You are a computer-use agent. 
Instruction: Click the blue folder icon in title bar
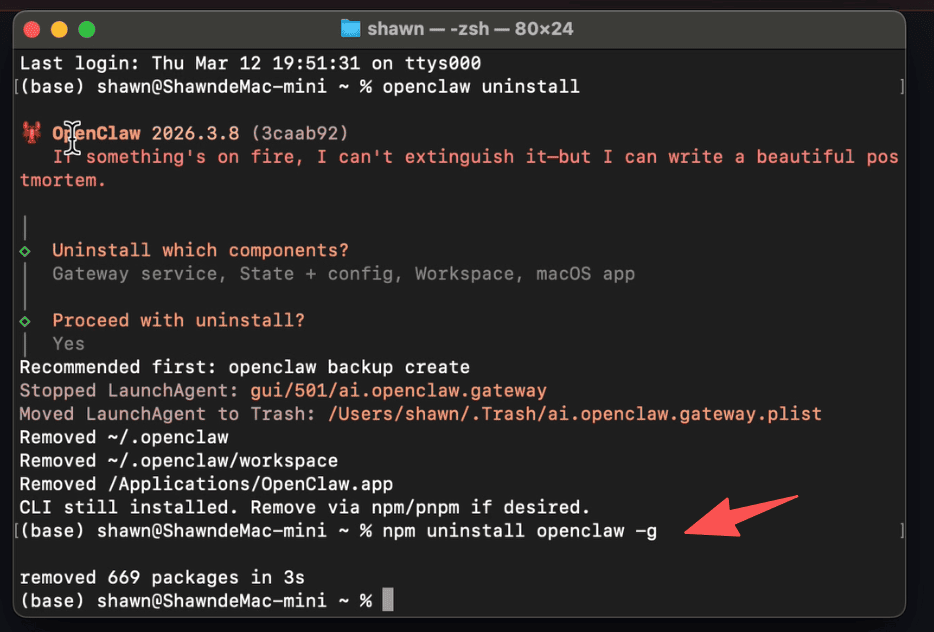[x=350, y=28]
